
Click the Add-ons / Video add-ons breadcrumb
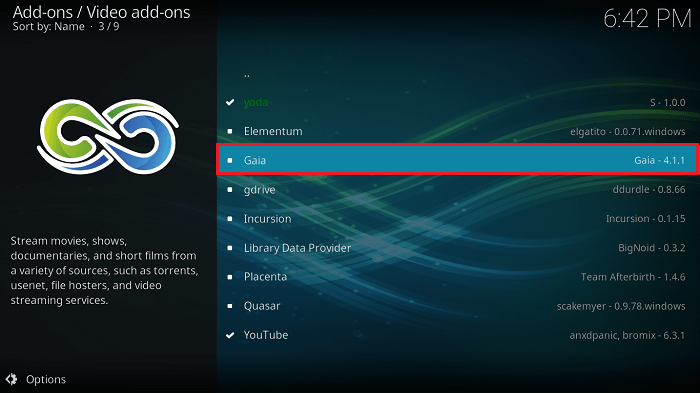[101, 12]
